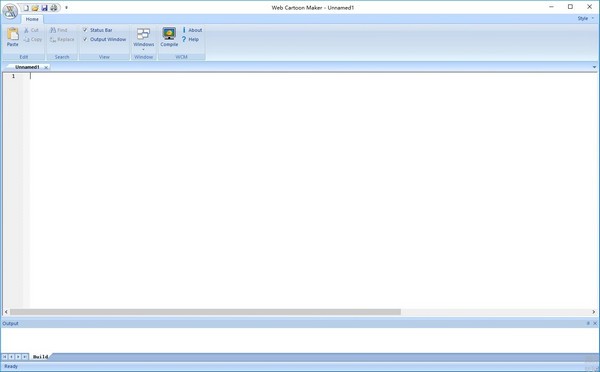Compile the cartoon script
Image resolution: width=600 pixels, height=372 pixels.
coord(169,37)
